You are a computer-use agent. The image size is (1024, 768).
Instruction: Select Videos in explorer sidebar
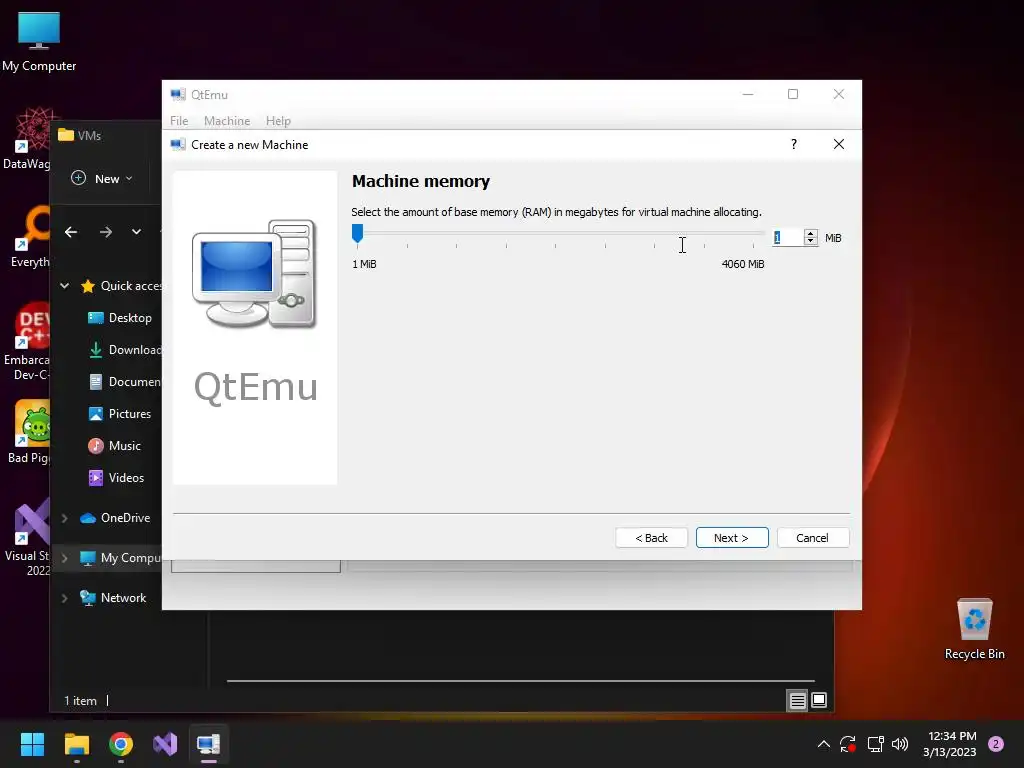click(x=116, y=478)
